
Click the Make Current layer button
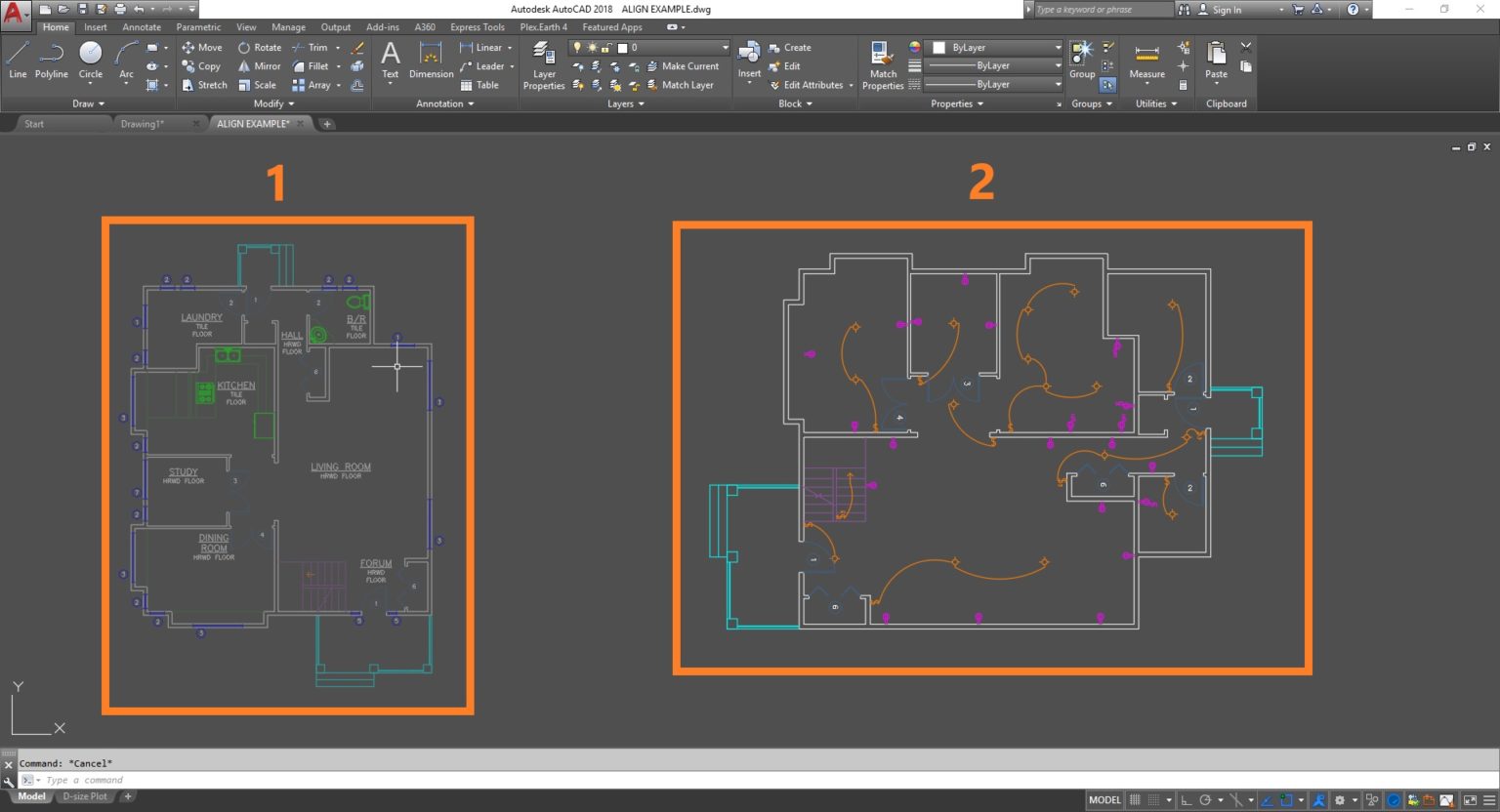683,66
